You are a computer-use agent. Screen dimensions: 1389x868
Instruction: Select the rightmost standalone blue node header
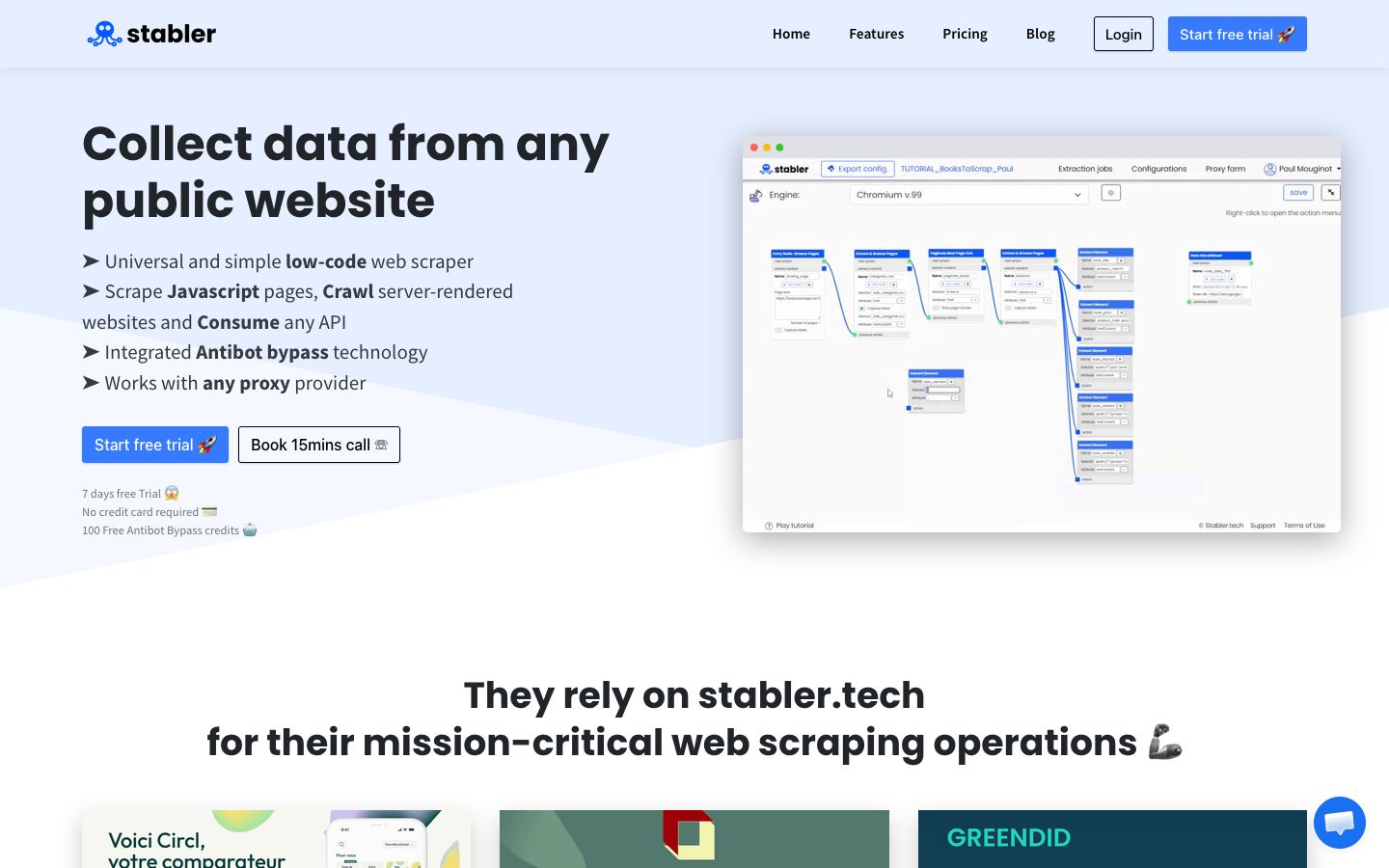click(x=1220, y=256)
